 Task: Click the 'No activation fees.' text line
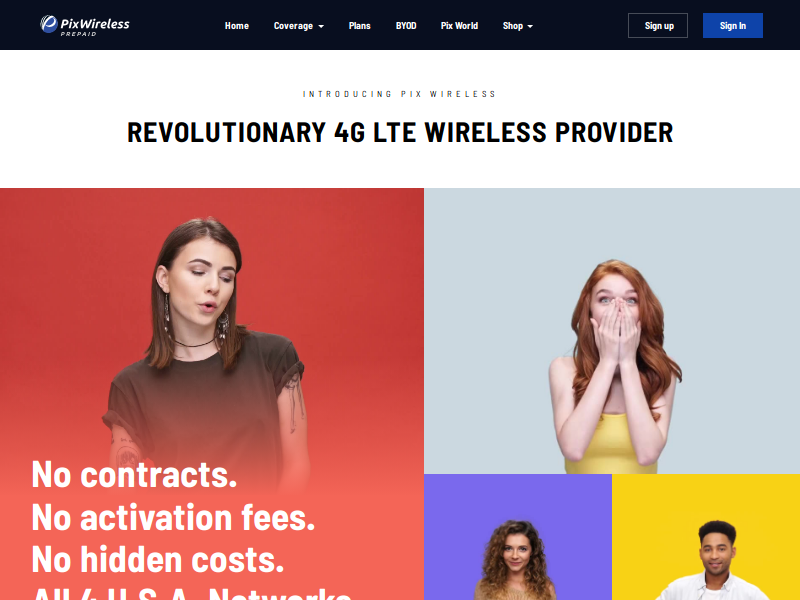pos(173,517)
